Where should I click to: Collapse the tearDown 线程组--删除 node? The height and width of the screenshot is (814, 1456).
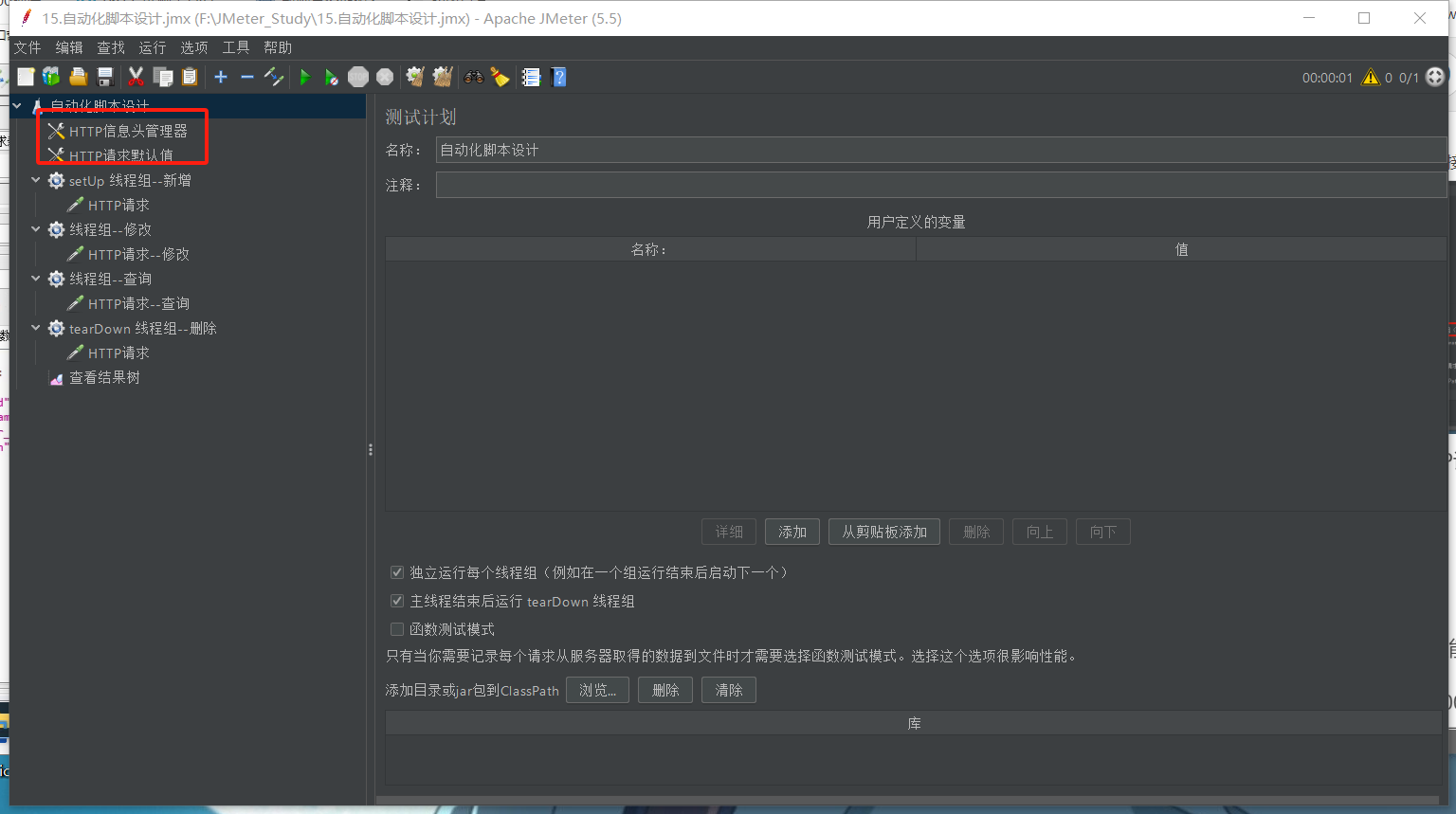pos(36,327)
